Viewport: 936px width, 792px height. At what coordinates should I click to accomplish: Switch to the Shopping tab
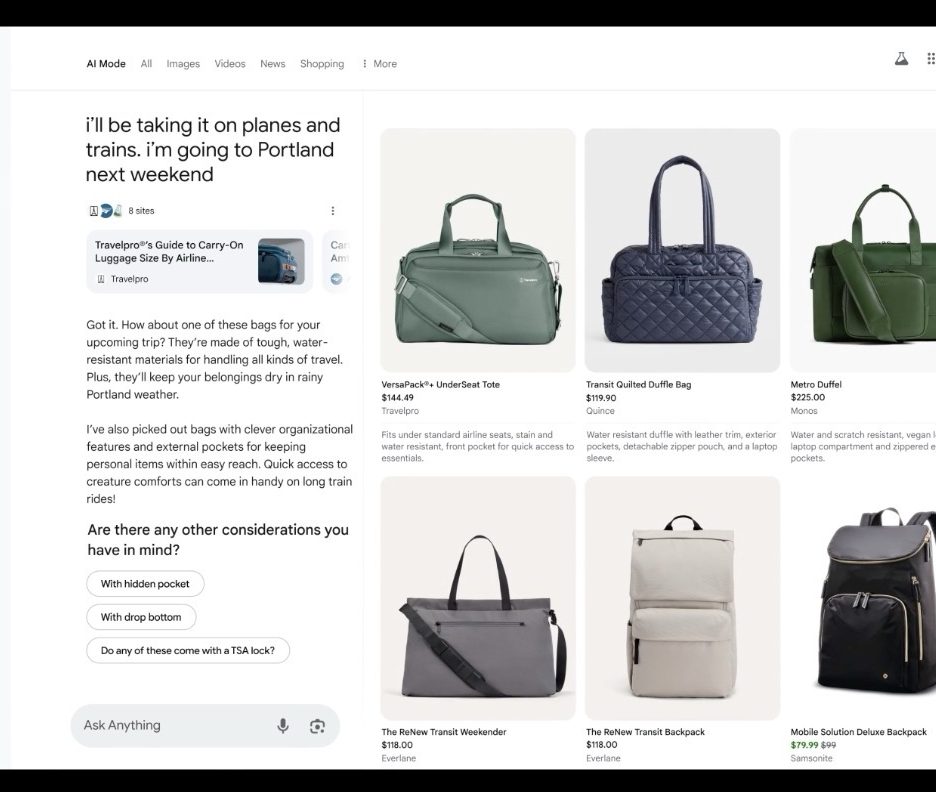point(322,64)
